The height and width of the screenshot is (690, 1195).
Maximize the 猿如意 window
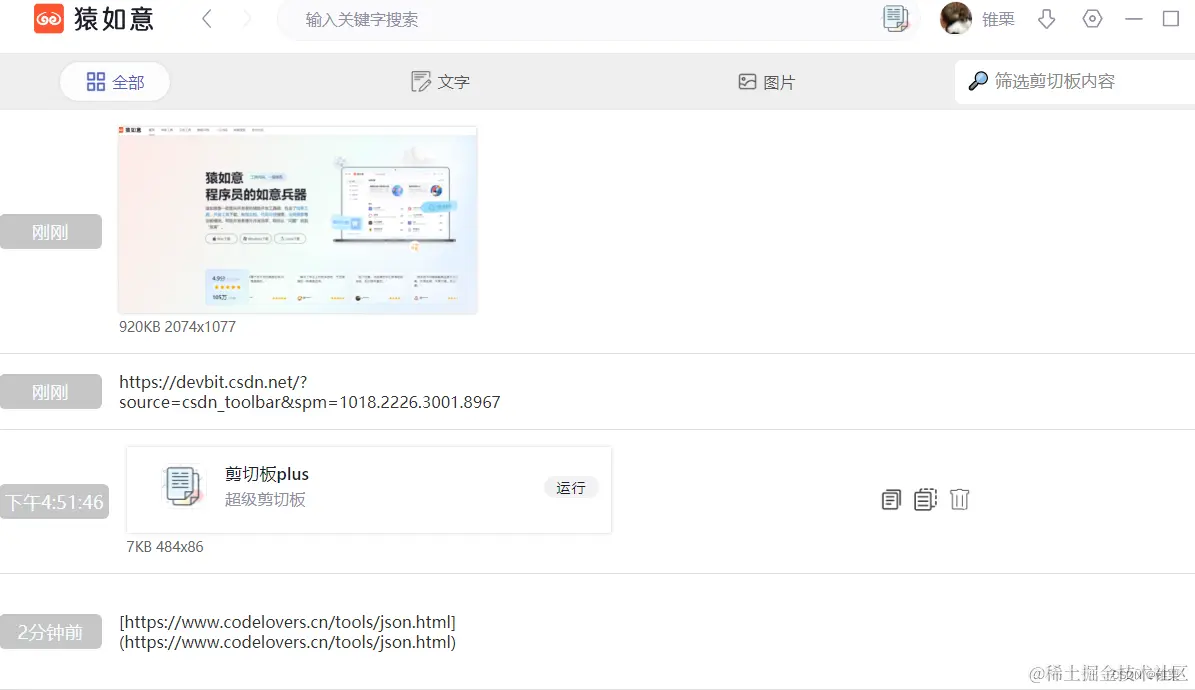coord(1171,18)
